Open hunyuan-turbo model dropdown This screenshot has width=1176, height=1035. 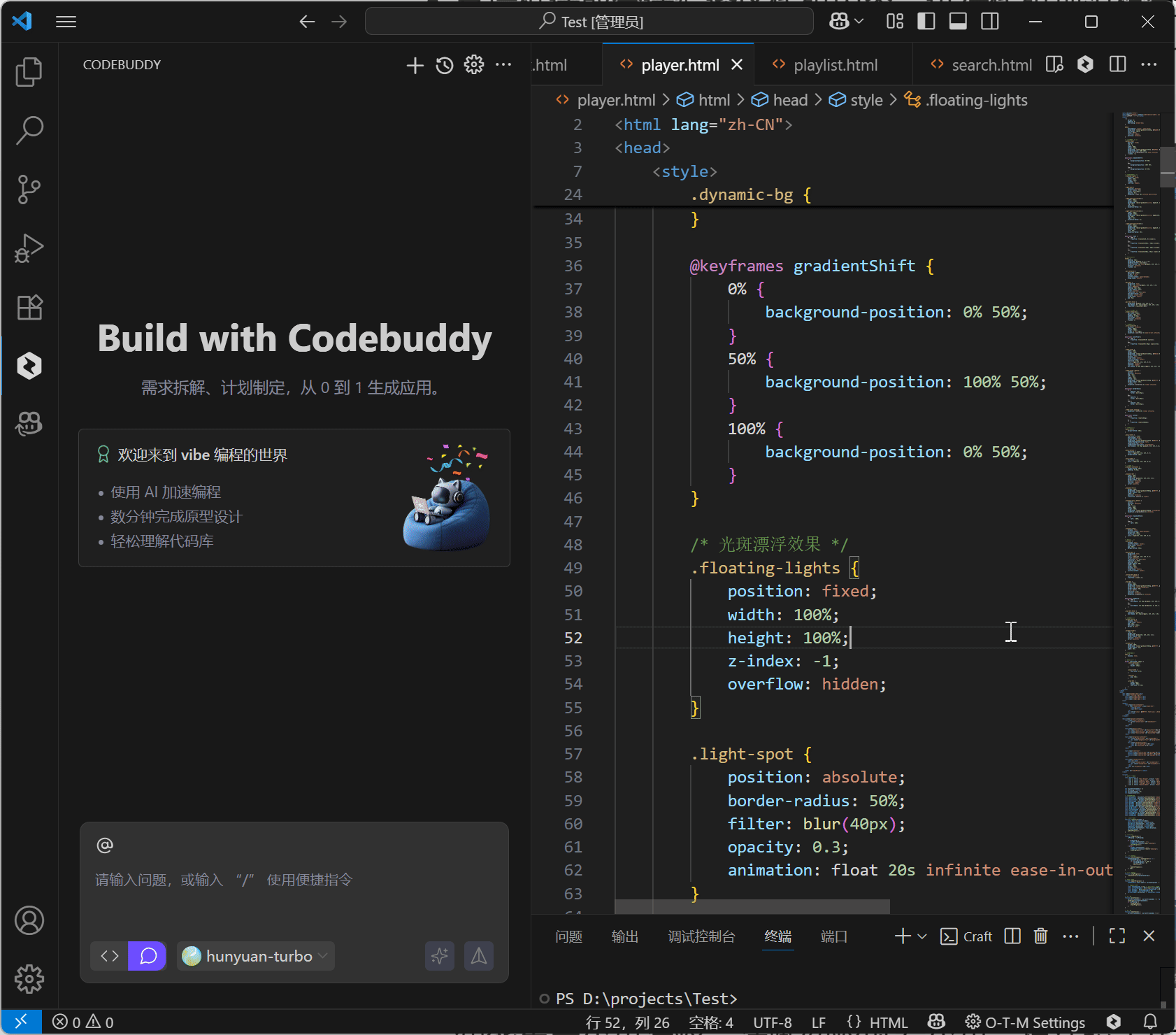coord(256,956)
